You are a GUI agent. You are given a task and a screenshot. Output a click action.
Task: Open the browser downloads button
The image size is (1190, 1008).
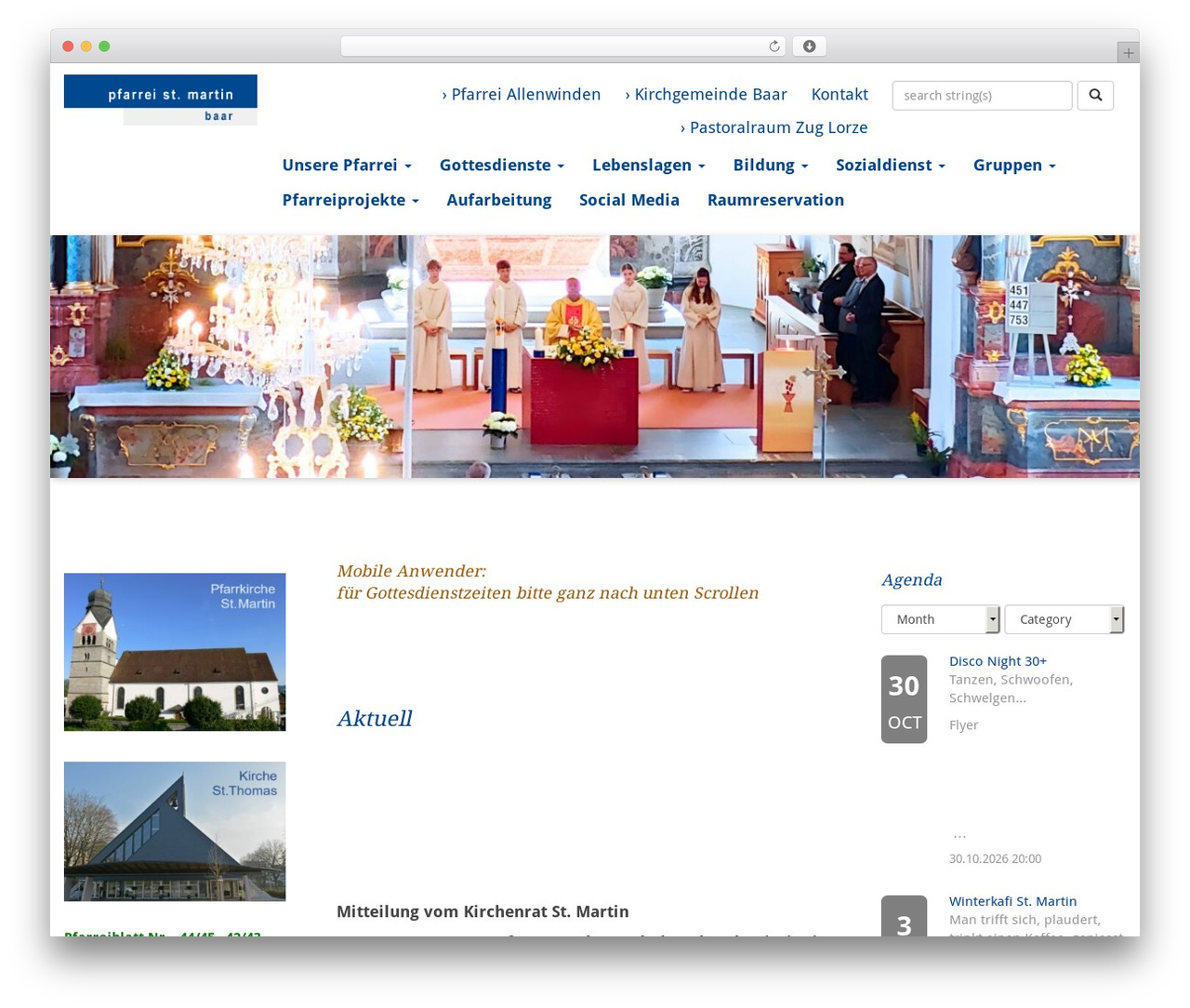tap(809, 46)
